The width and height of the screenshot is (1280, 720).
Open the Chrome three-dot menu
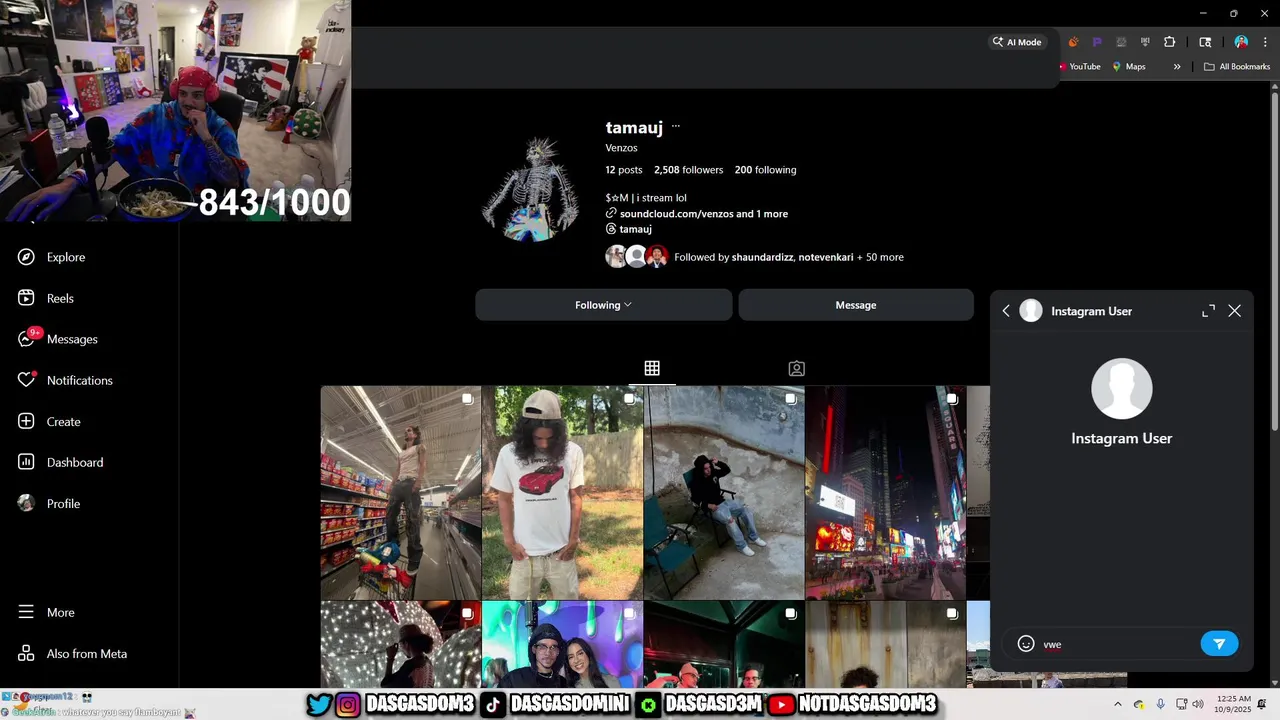(1265, 42)
